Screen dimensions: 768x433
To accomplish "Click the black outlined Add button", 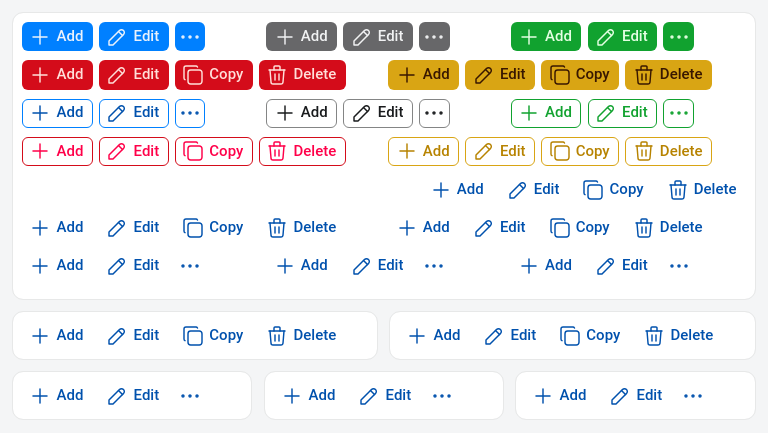I will (301, 113).
